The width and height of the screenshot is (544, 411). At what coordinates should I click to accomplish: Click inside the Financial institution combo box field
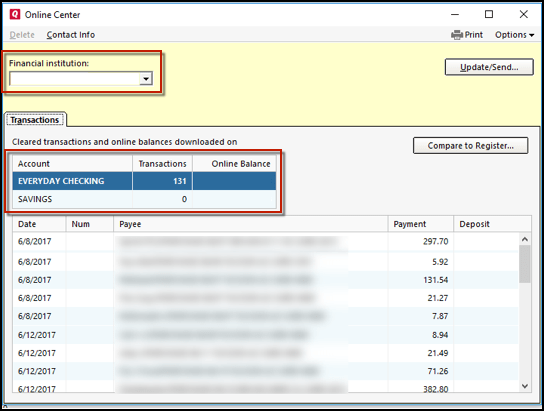(75, 79)
